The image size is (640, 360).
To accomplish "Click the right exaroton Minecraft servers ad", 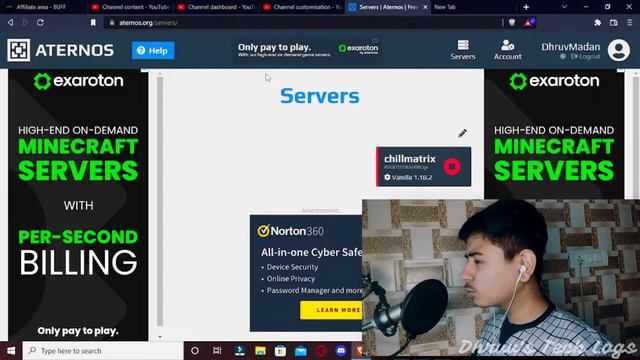I will pyautogui.click(x=554, y=134).
